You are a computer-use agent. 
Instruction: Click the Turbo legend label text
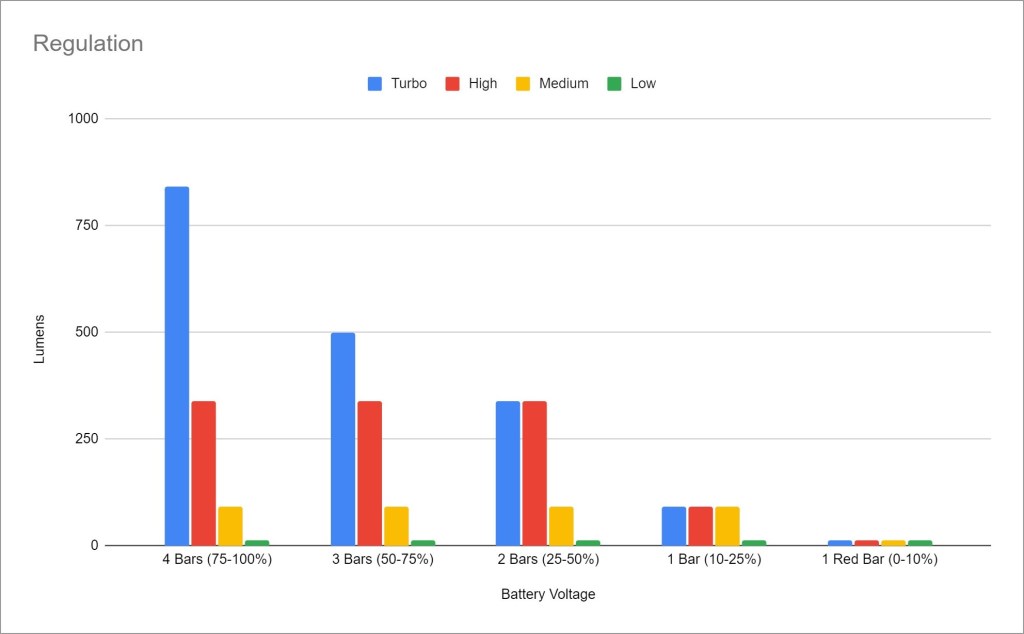(x=410, y=84)
